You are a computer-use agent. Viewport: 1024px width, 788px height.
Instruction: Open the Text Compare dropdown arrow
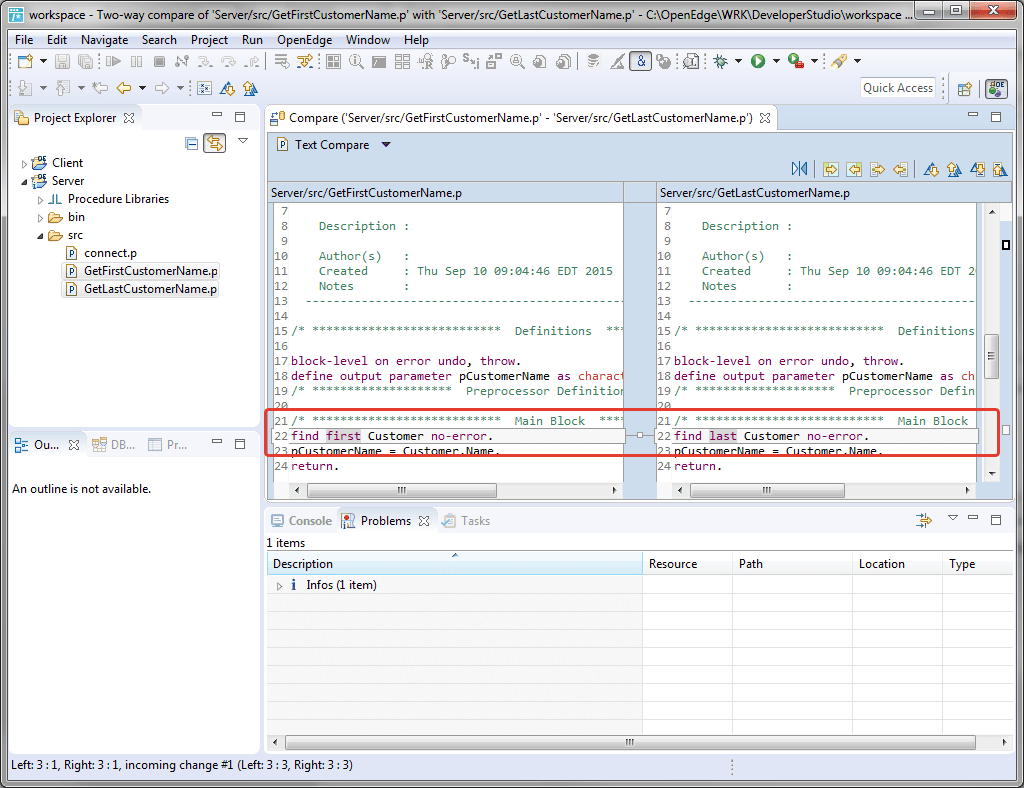tap(386, 145)
